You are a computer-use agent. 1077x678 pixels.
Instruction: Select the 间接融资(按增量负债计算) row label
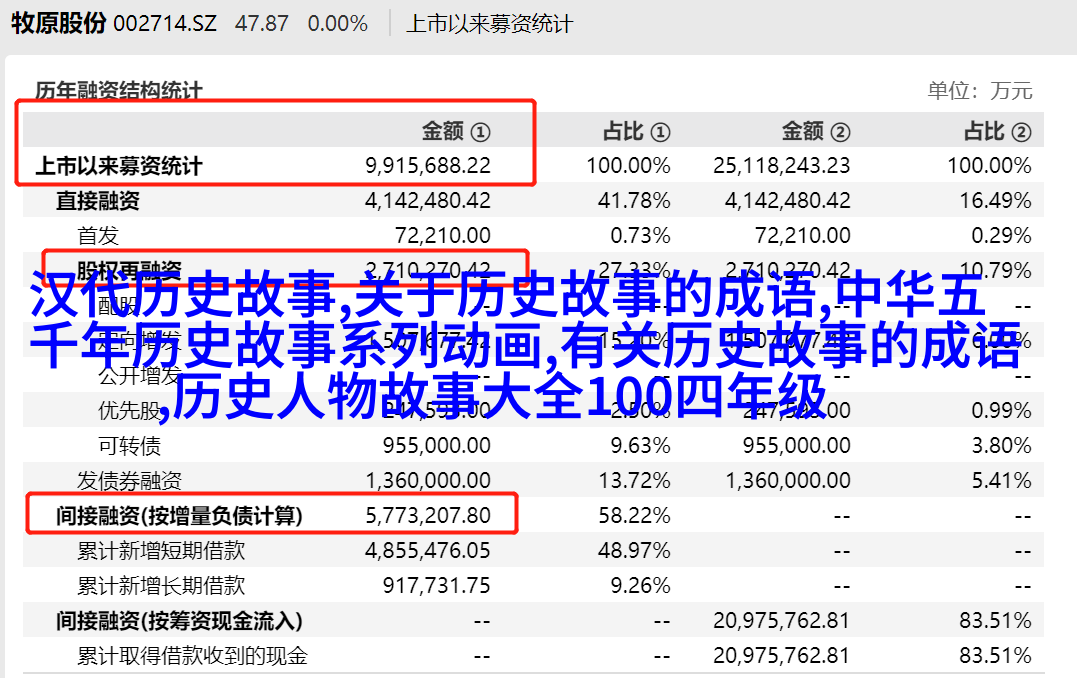point(179,516)
